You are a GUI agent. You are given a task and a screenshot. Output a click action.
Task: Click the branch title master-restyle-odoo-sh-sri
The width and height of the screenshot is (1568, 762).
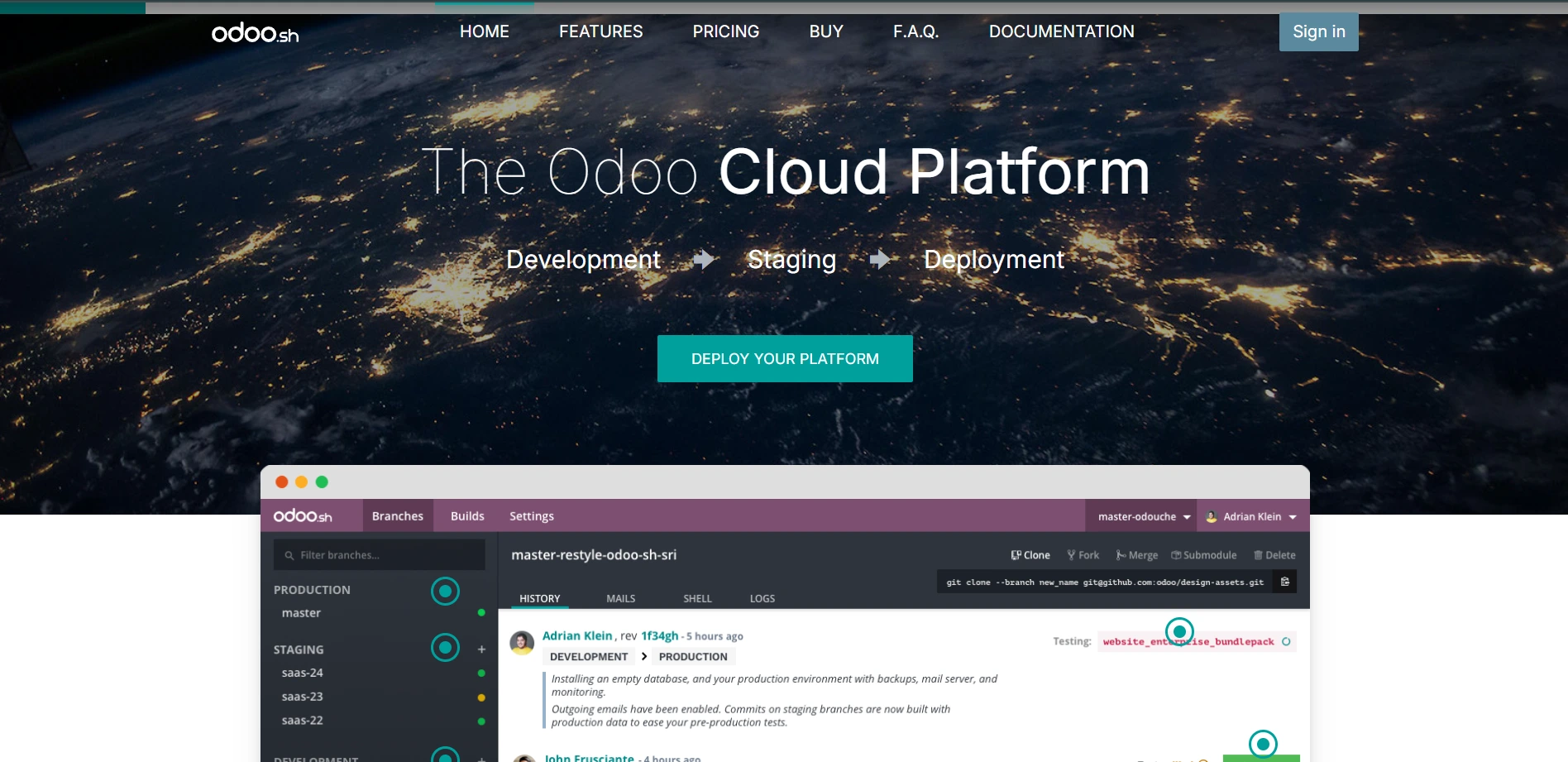coord(594,555)
